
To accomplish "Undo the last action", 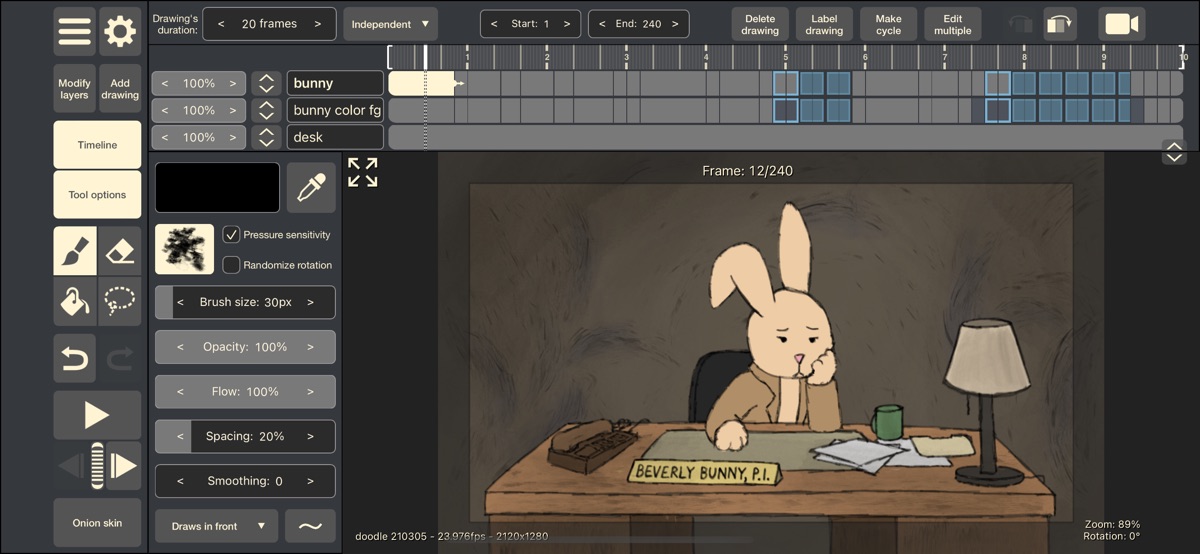I will tap(75, 358).
